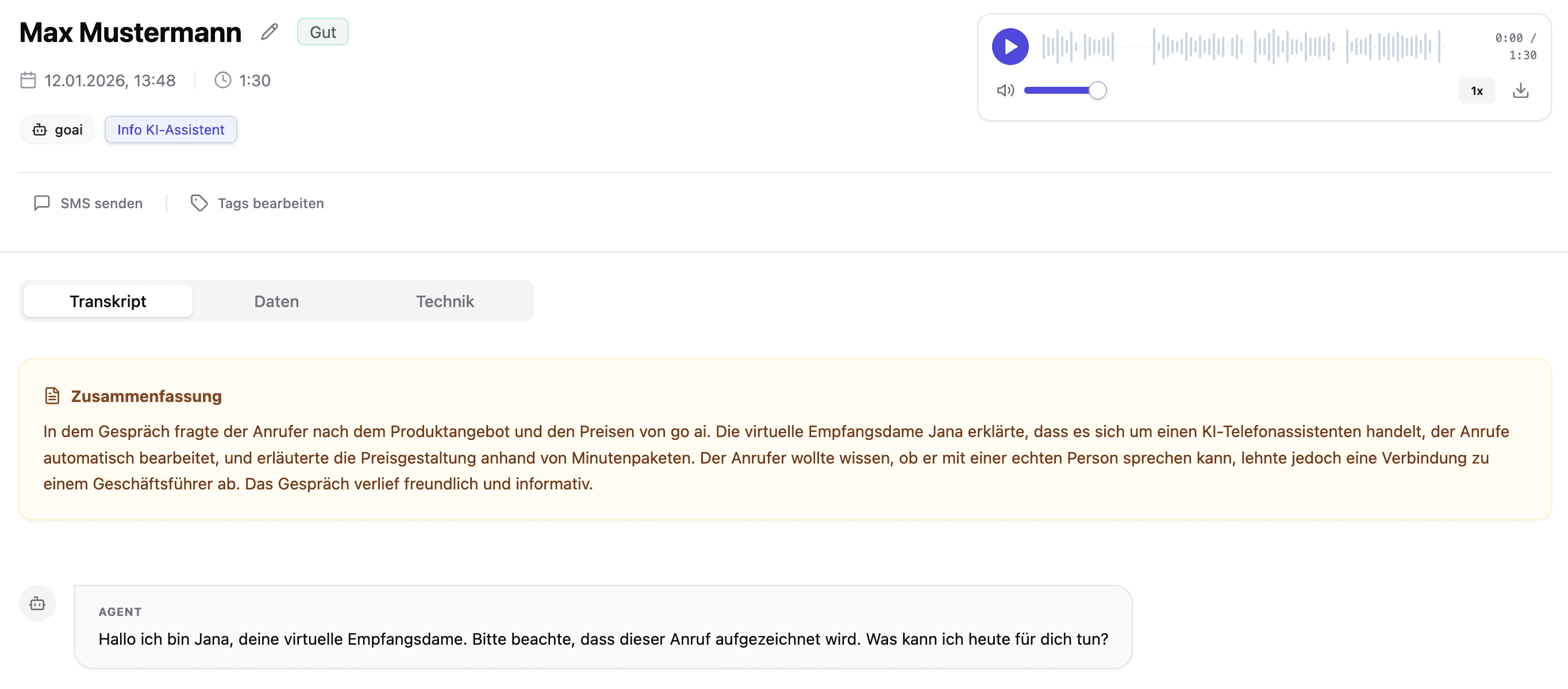Click the Info KI-Assistent tag
The width and height of the screenshot is (1568, 689).
coord(171,130)
